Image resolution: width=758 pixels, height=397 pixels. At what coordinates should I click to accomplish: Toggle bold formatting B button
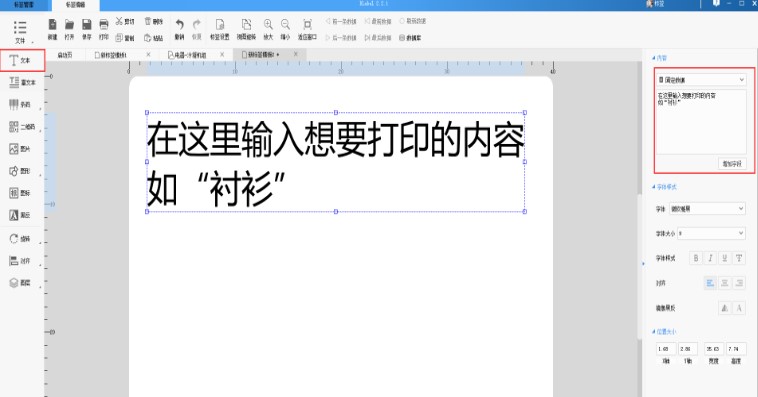pos(696,258)
